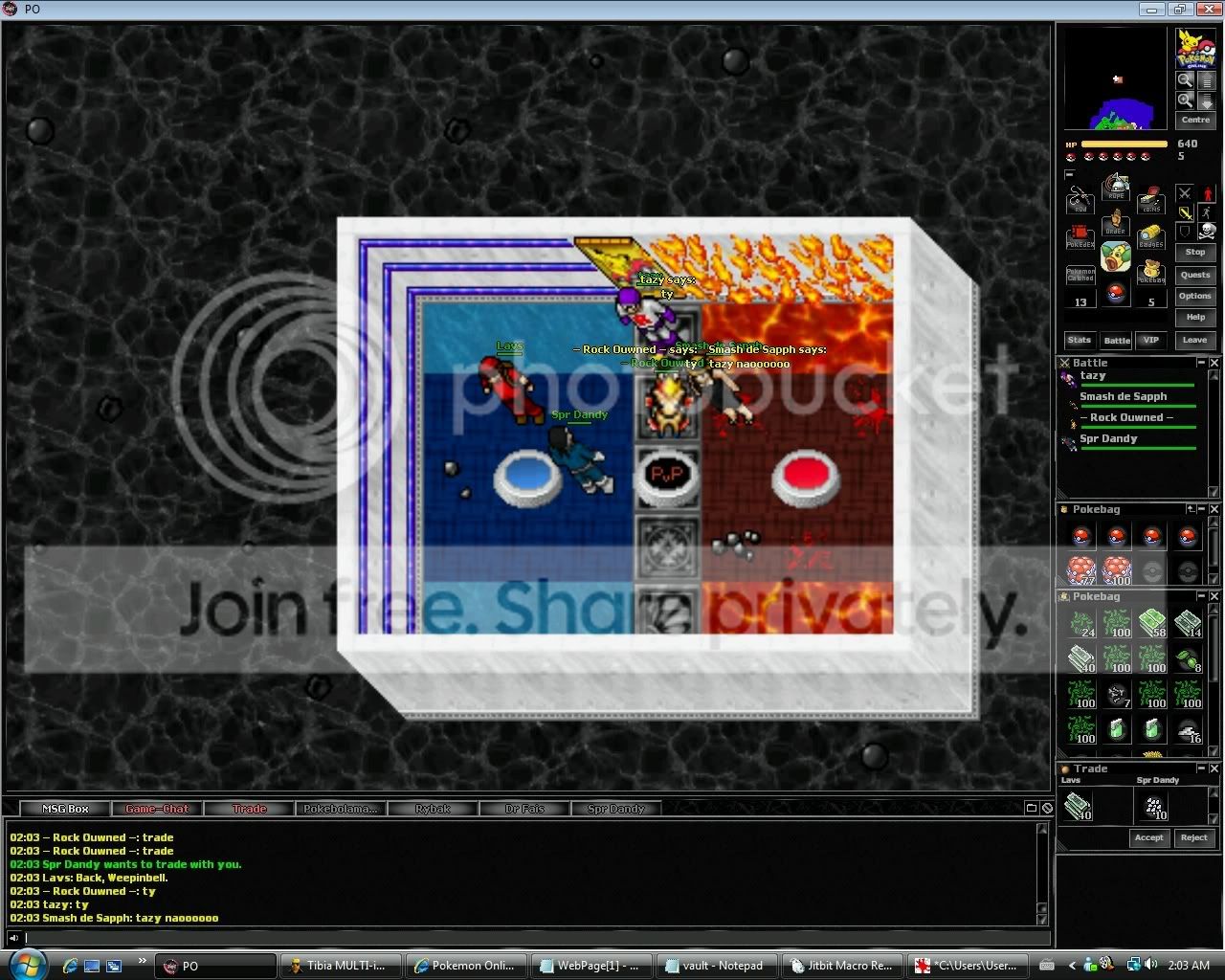
Task: Switch to the Trade chat tab
Action: tap(249, 809)
